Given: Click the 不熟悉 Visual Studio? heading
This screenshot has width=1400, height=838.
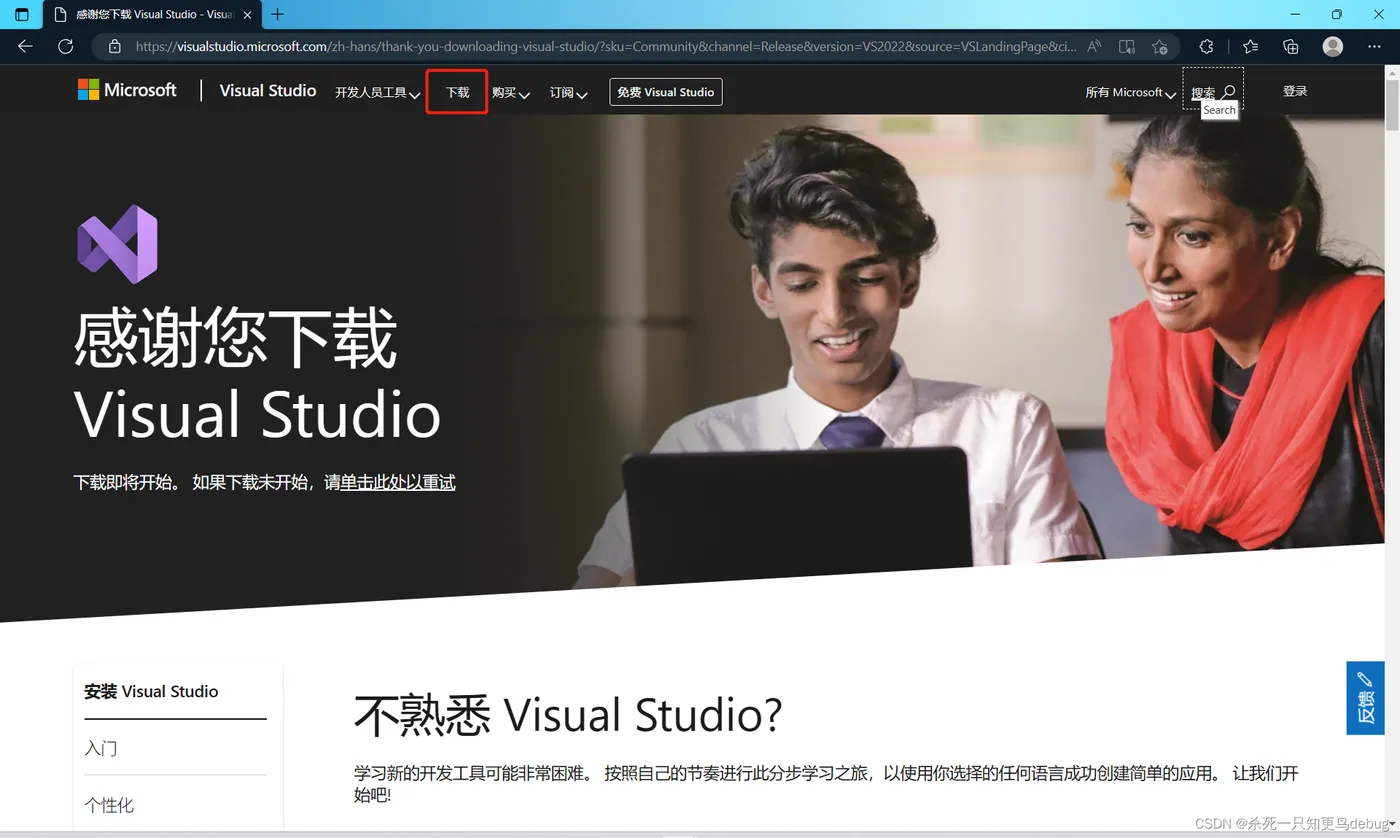Looking at the screenshot, I should (x=567, y=714).
